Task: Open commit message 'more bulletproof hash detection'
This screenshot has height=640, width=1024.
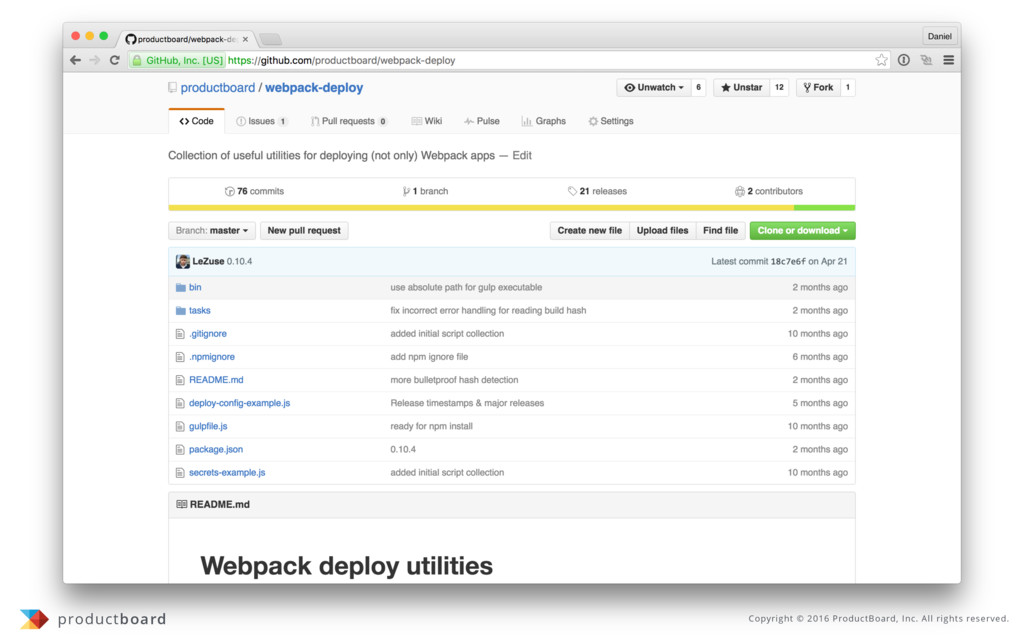Action: [455, 380]
